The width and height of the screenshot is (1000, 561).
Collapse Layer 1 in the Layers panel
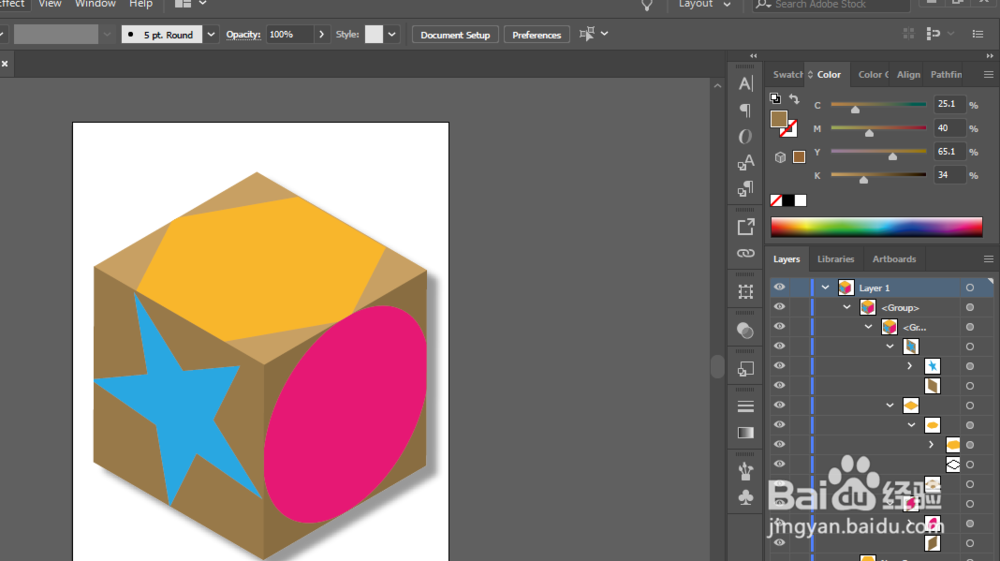(826, 288)
